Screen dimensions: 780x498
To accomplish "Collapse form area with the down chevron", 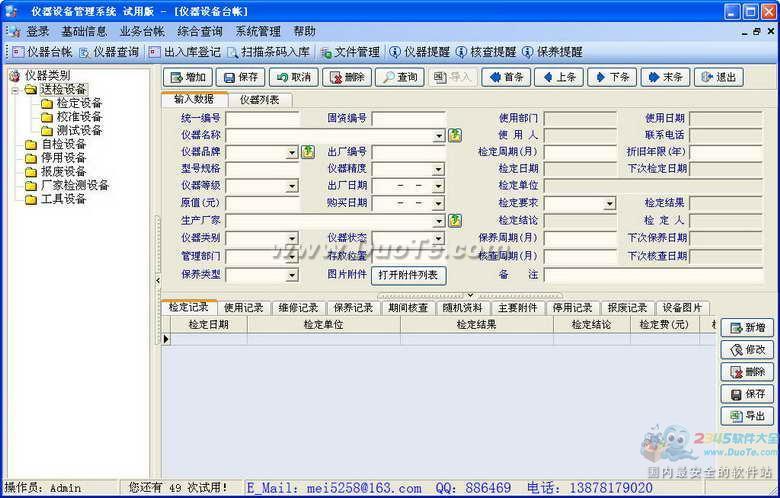I will coord(470,295).
